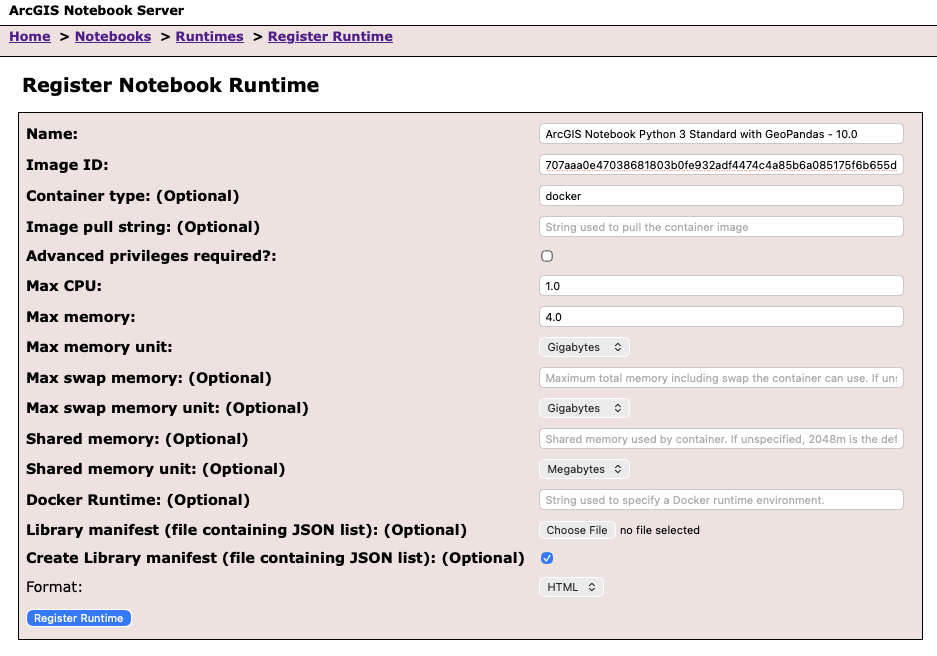Click Choose File for library manifest

click(x=576, y=530)
